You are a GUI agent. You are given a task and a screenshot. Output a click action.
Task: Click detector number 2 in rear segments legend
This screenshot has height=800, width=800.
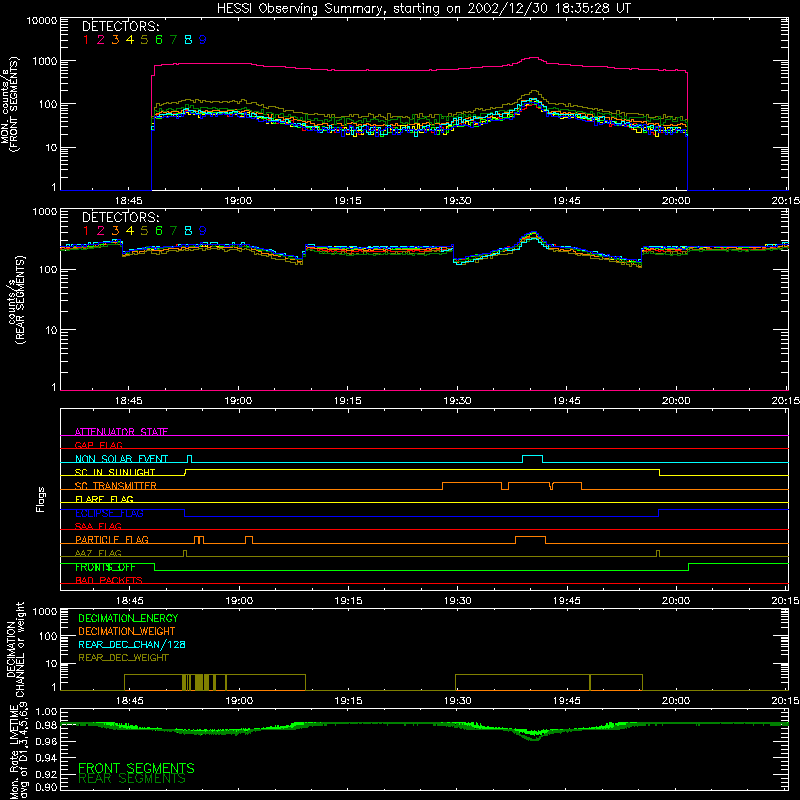[101, 231]
